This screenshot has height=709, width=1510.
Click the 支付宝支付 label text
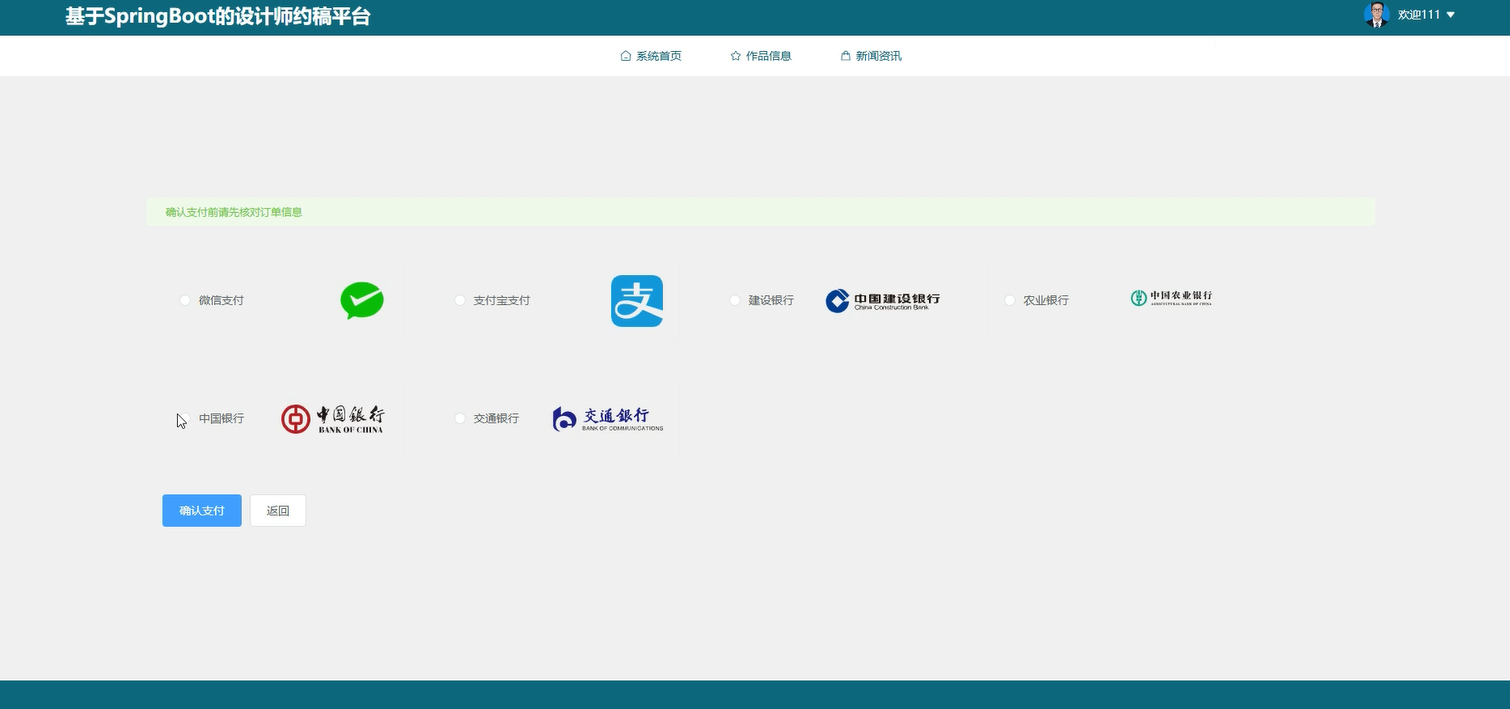coord(502,300)
